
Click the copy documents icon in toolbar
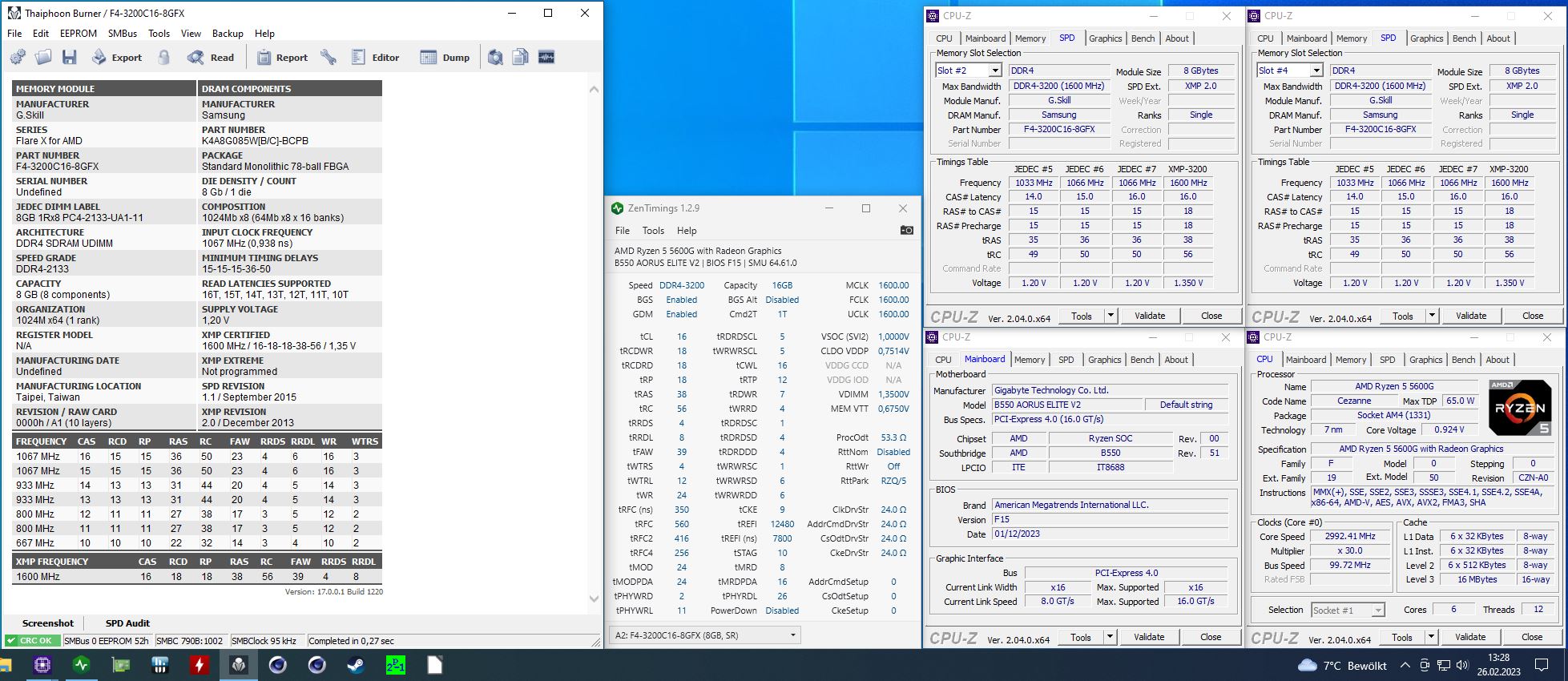pyautogui.click(x=521, y=57)
